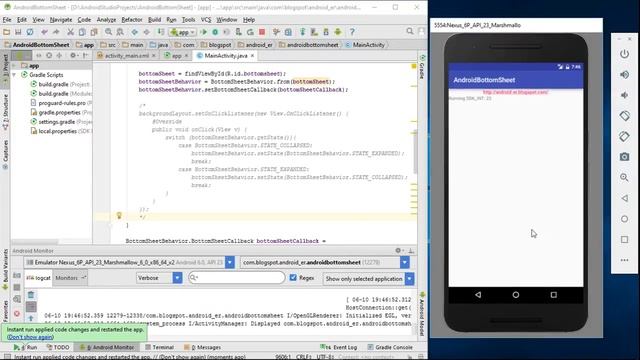640x360 pixels.
Task: Open the Build menu
Action: pyautogui.click(x=154, y=20)
